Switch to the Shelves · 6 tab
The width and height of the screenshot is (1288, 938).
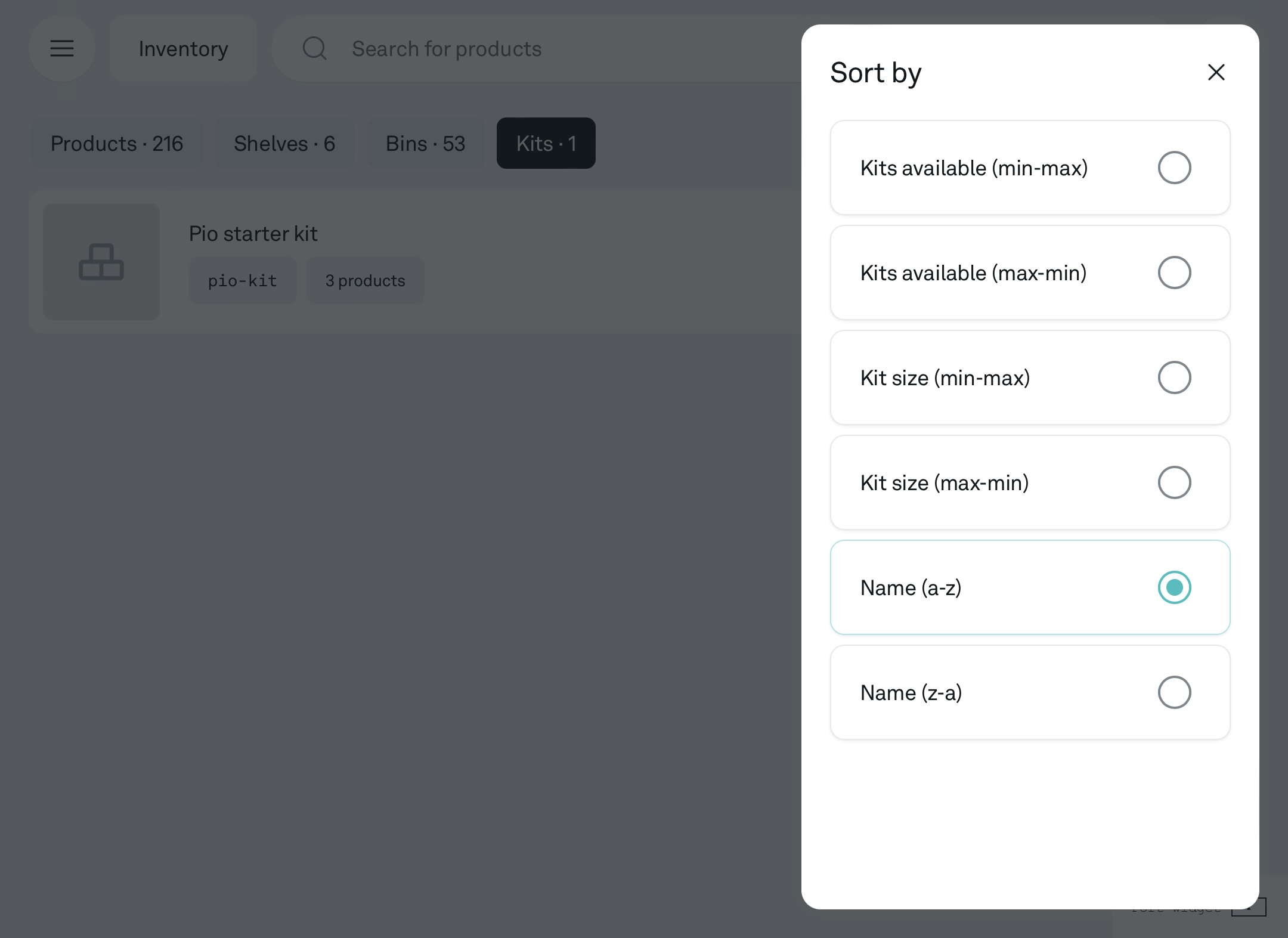[284, 143]
